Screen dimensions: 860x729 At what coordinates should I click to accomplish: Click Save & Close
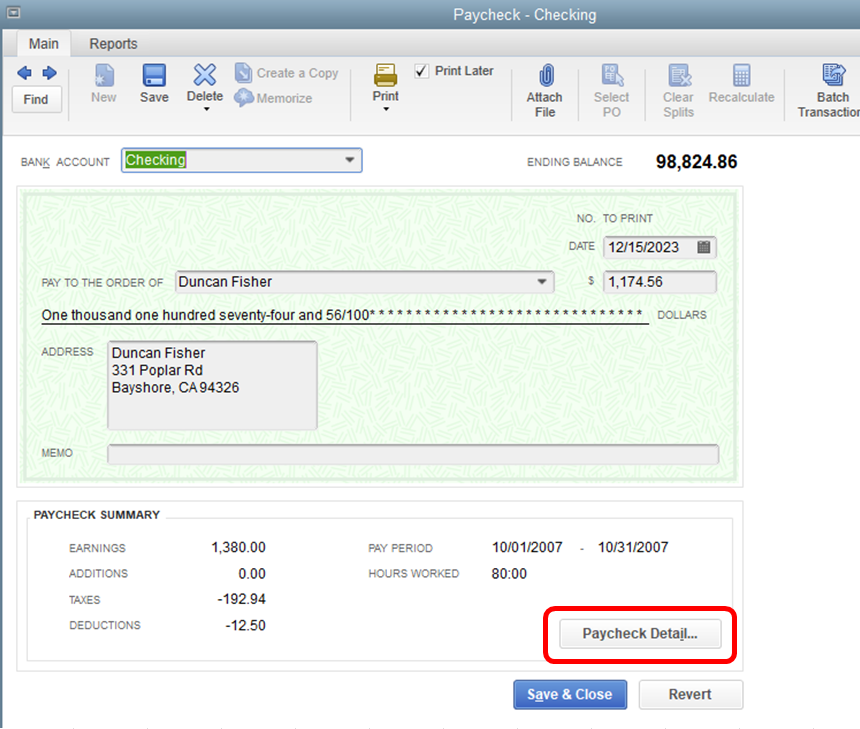point(569,694)
